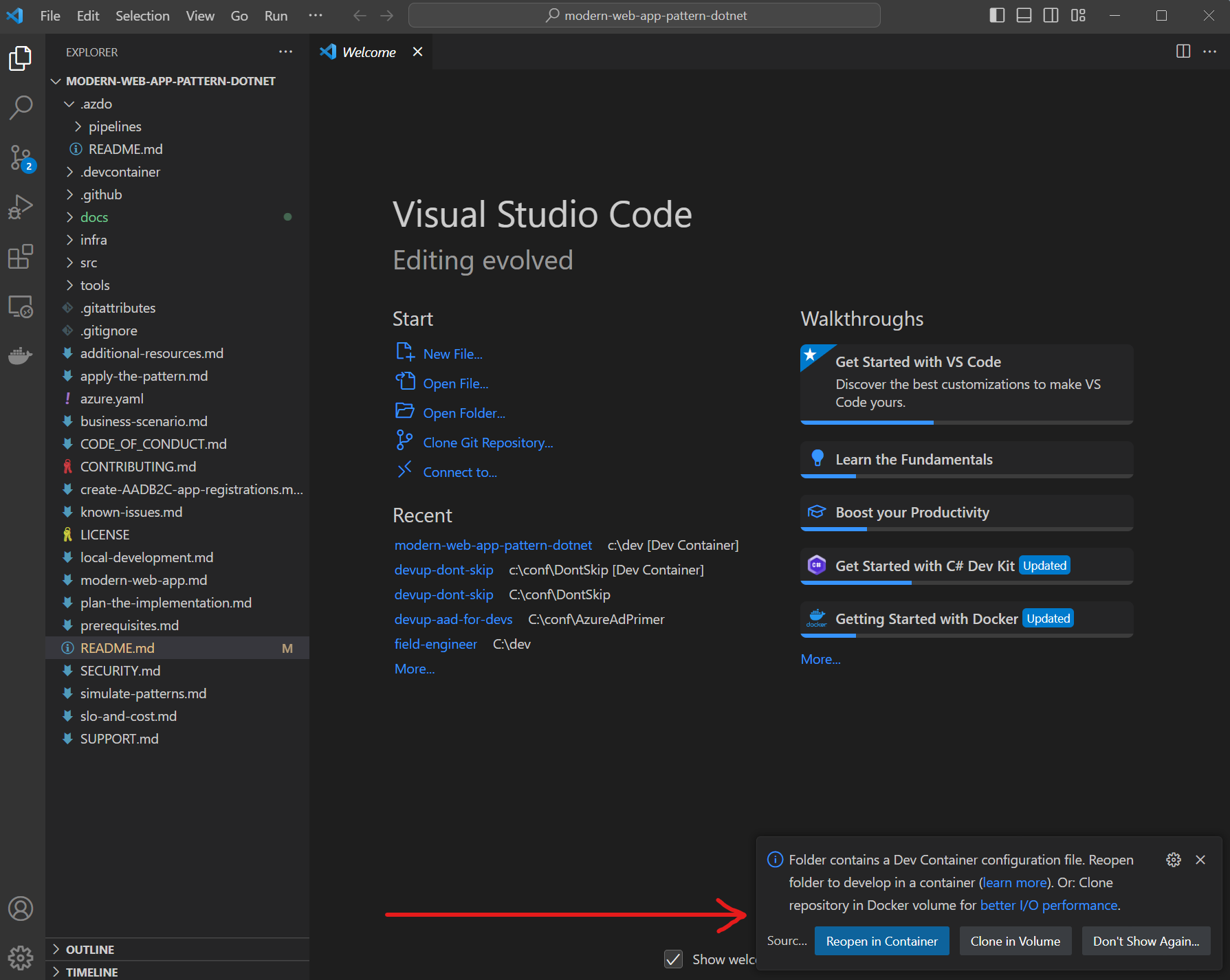Click the Accounts icon

click(x=21, y=909)
